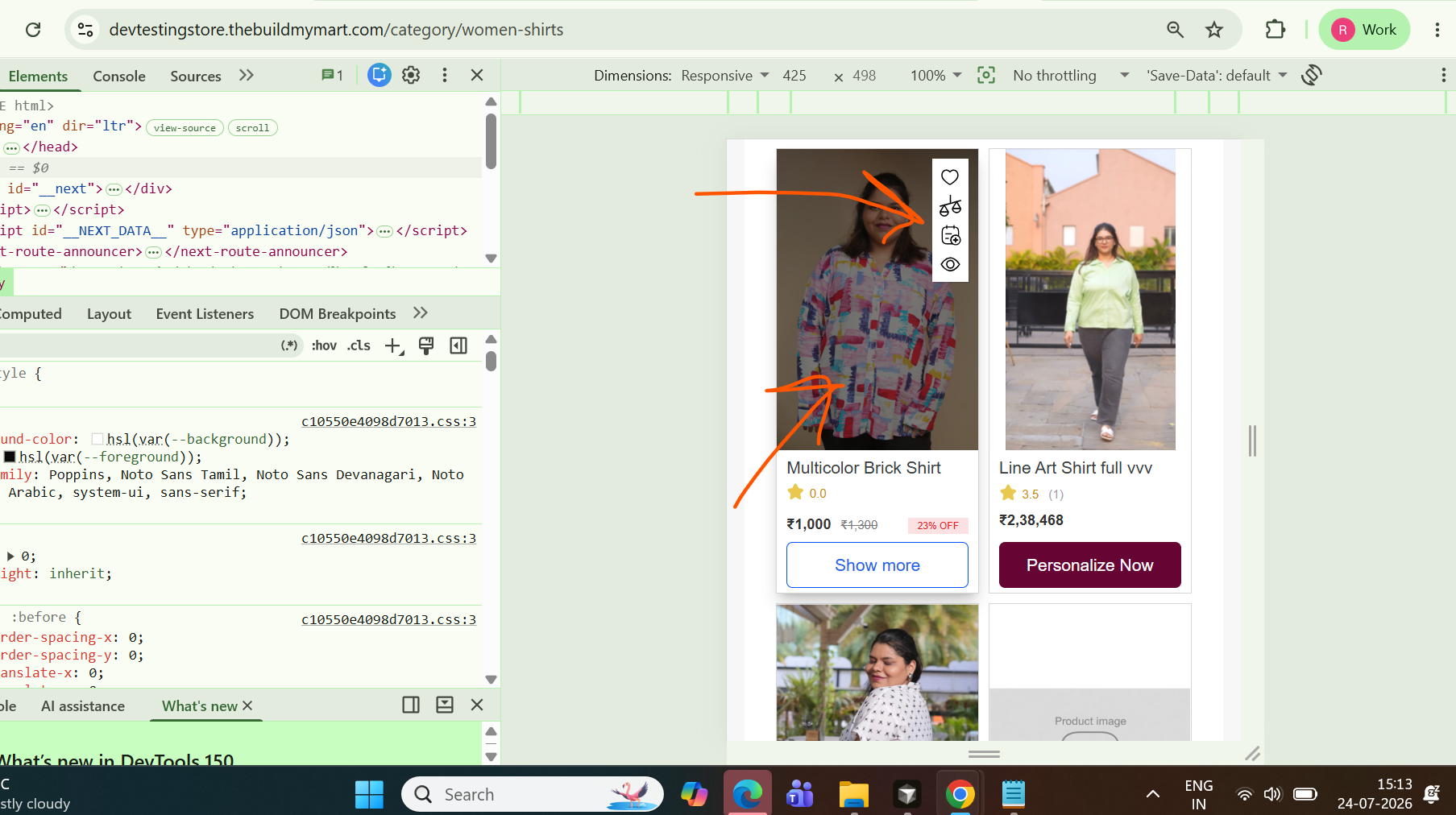Open site information icon in address bar
The height and width of the screenshot is (815, 1456).
[x=85, y=30]
